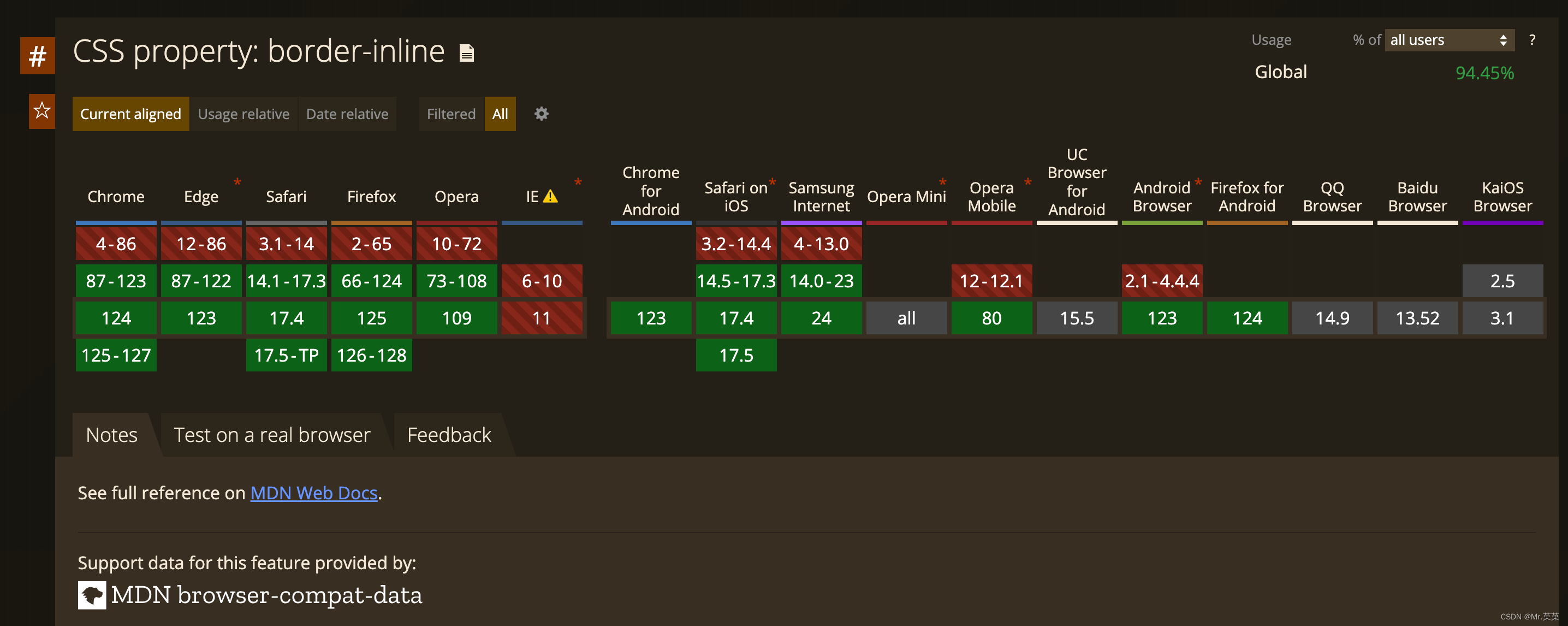The image size is (1568, 626).
Task: Switch to Current aligned view
Action: [x=130, y=114]
